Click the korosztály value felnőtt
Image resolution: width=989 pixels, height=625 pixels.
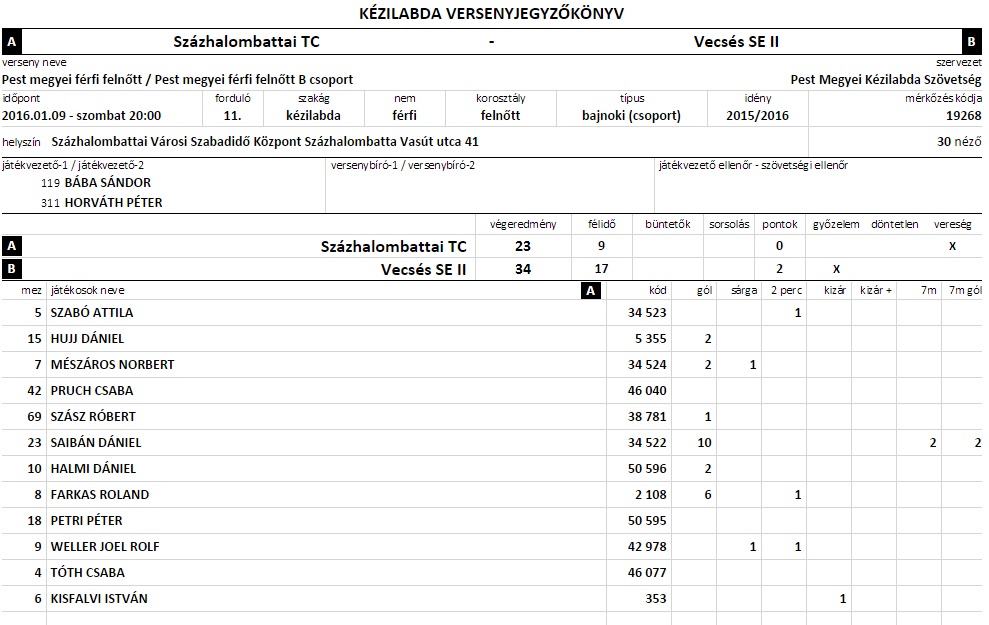click(x=500, y=116)
